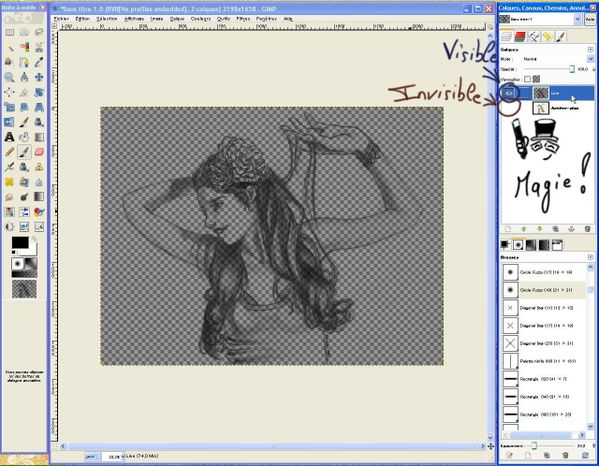Screen dimensions: 599x466
Task: Toggle zoom-on-resize button above vertical scrollbar
Action: (491, 27)
